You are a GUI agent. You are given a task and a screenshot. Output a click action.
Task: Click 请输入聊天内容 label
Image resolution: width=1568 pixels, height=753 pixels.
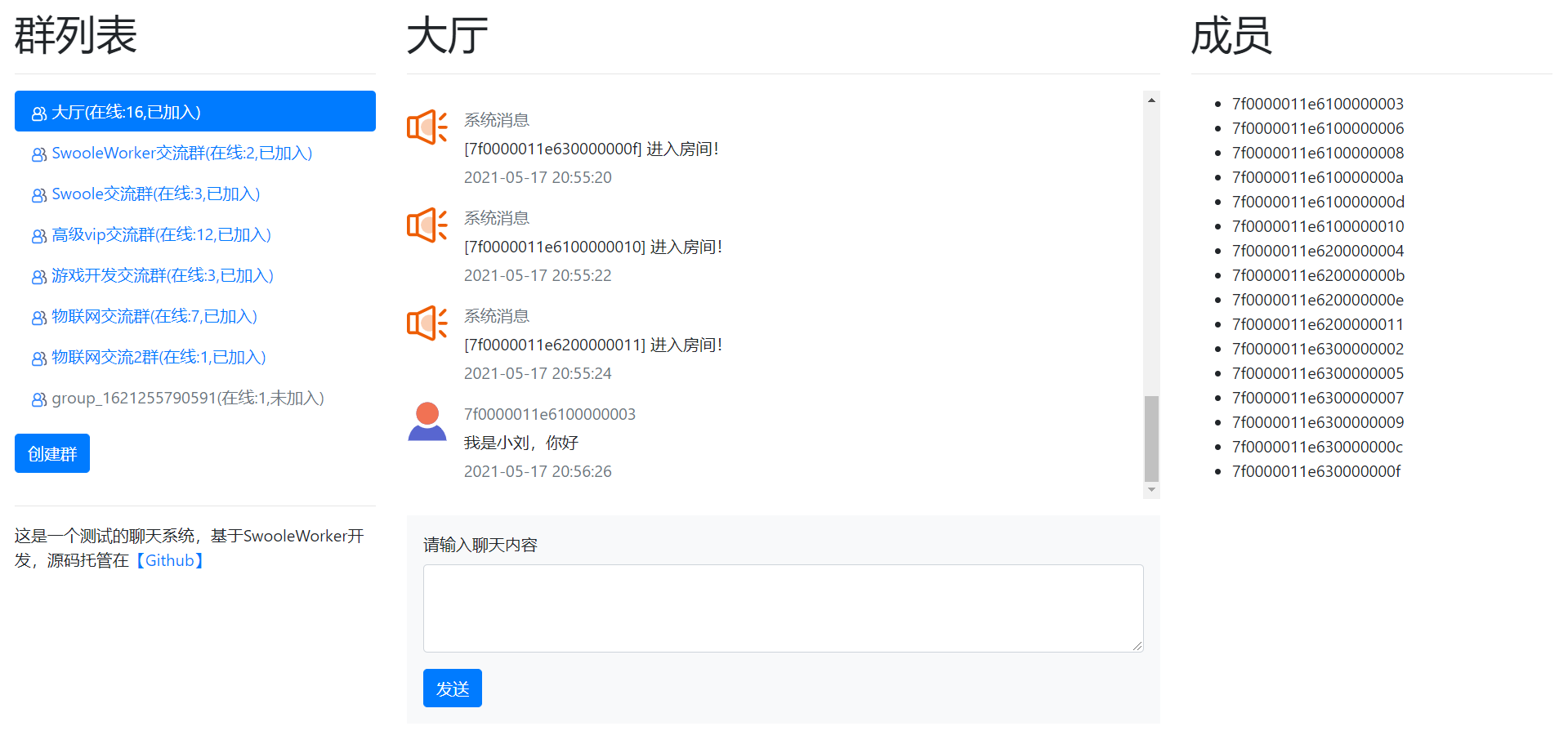tap(480, 545)
